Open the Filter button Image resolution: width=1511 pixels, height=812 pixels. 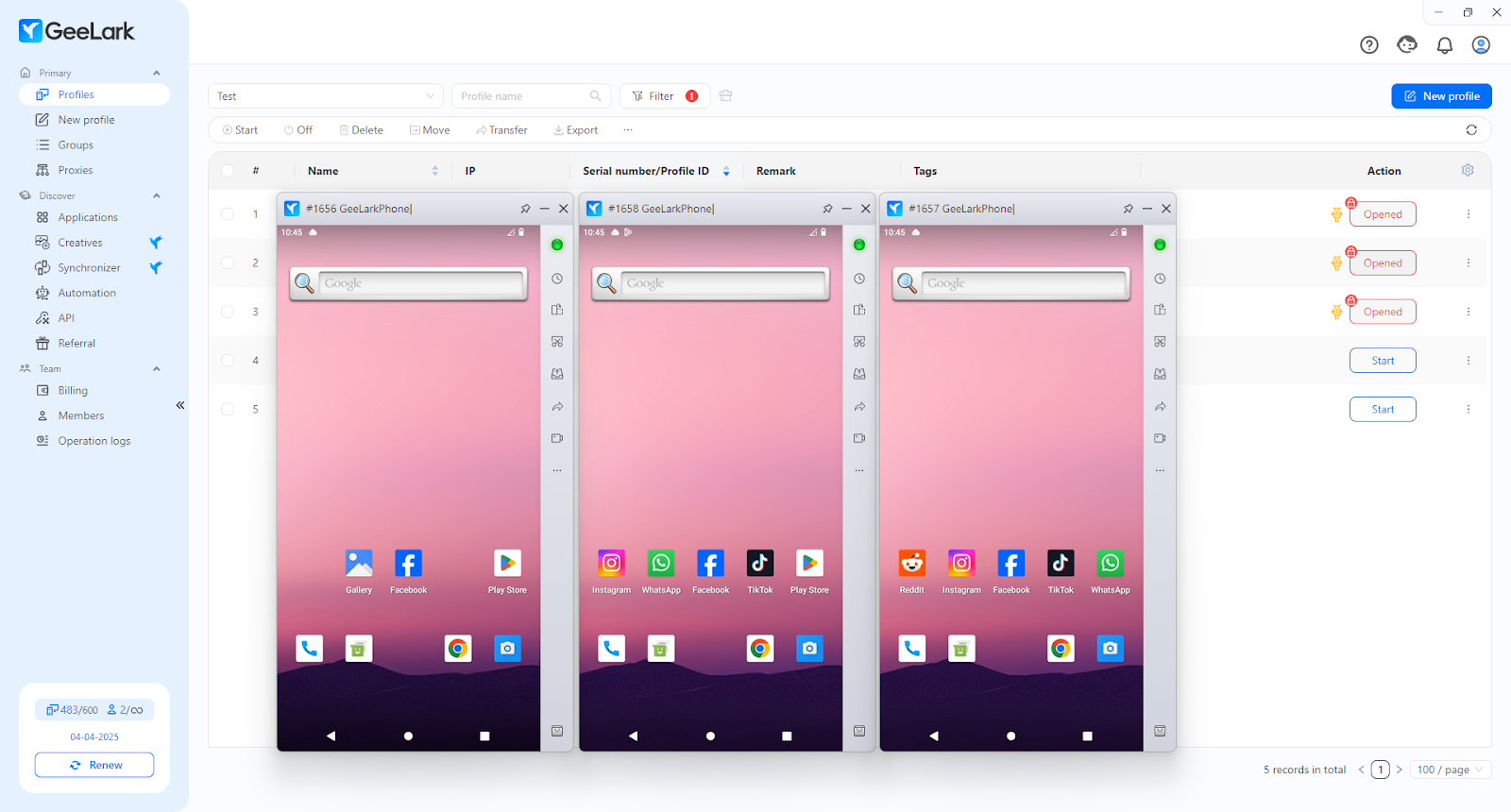(664, 96)
